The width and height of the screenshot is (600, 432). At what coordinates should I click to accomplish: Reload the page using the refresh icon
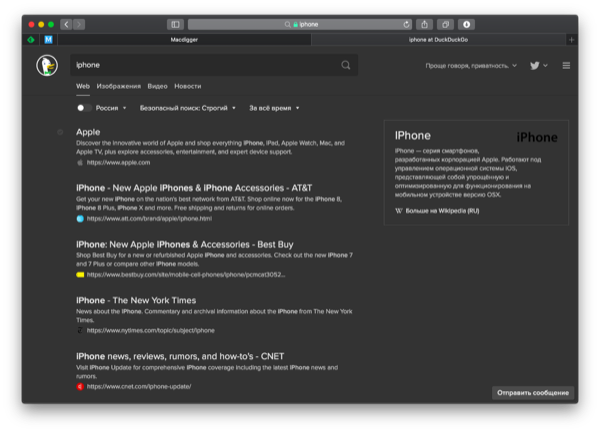[x=406, y=24]
